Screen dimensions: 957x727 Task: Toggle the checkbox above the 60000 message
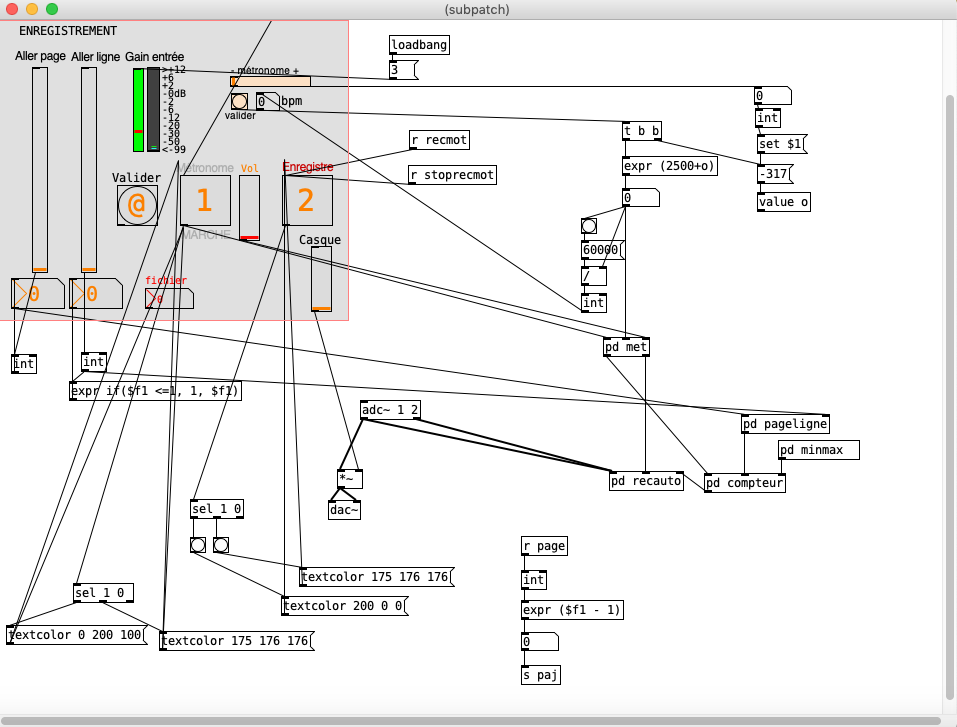coord(589,226)
